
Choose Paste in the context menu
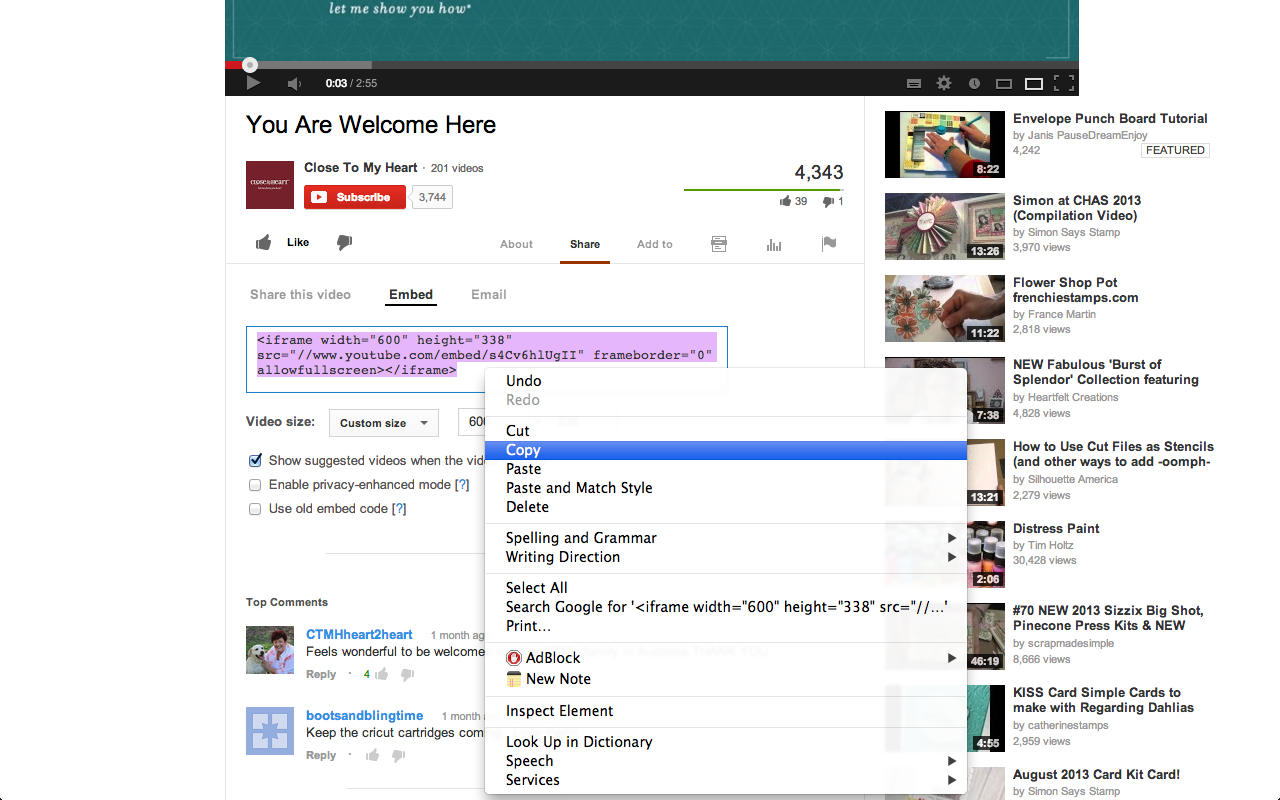(x=725, y=469)
